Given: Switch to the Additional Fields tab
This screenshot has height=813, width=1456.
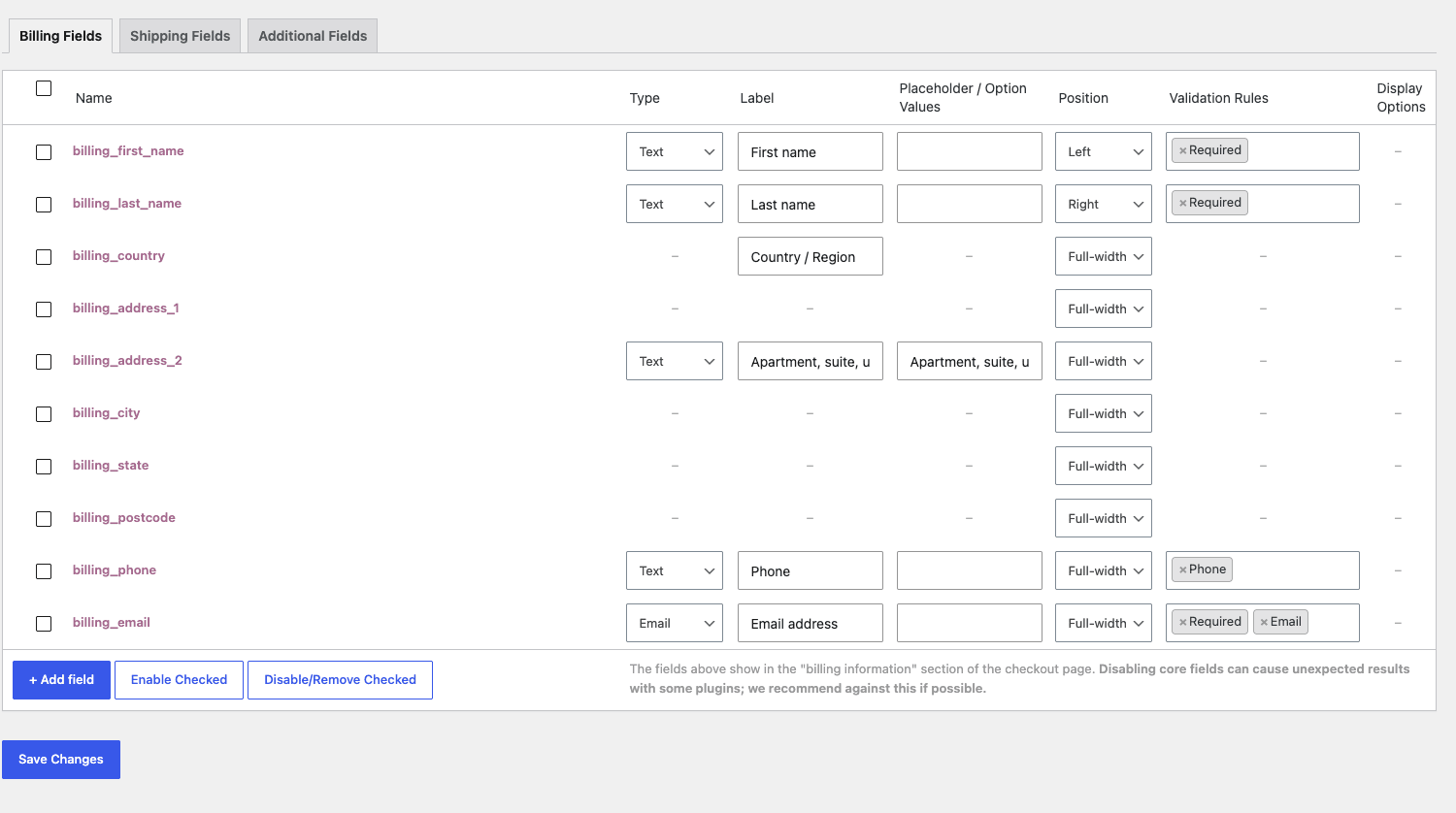Looking at the screenshot, I should [313, 36].
